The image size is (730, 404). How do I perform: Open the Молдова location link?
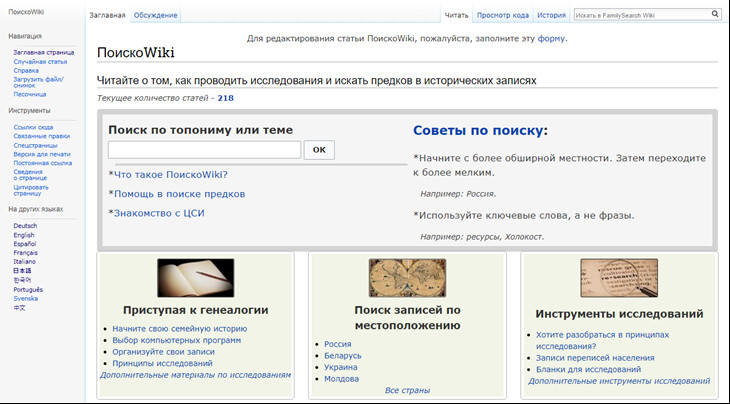[x=342, y=379]
